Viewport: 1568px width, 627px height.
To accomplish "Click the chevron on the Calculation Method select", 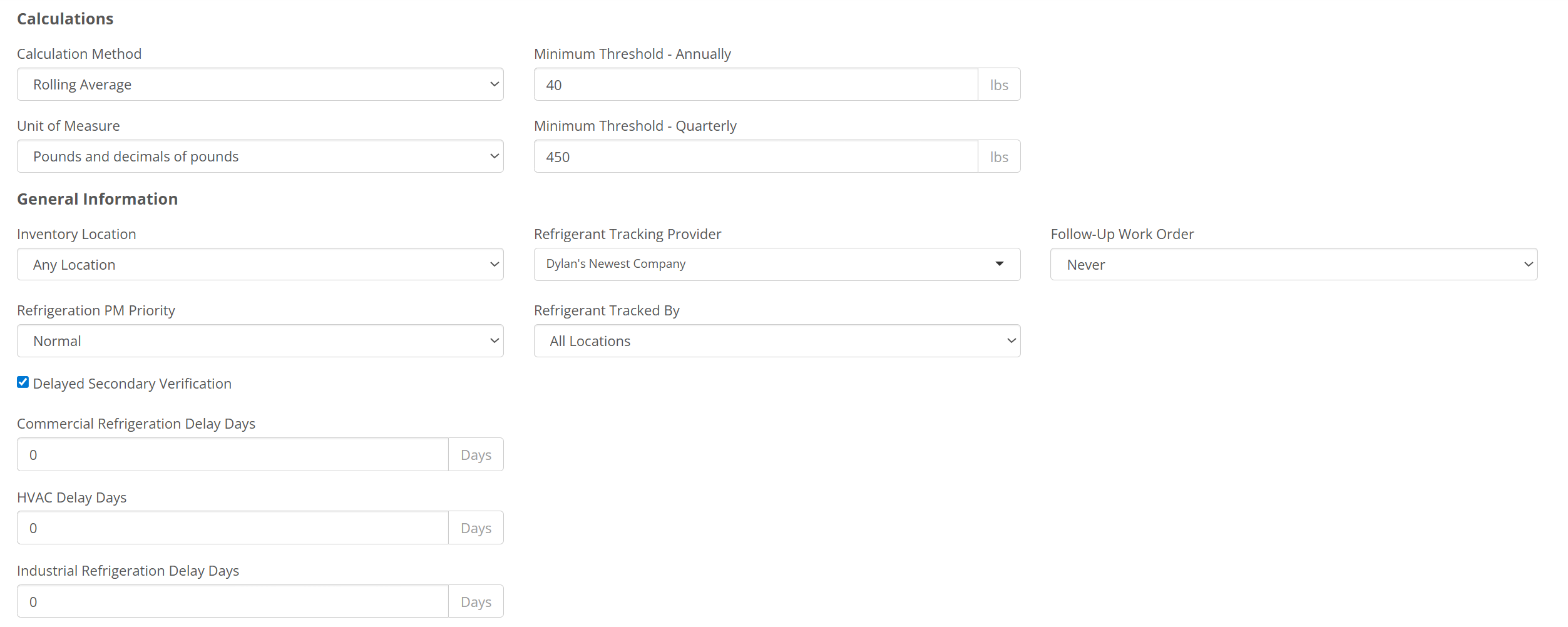I will click(x=494, y=84).
